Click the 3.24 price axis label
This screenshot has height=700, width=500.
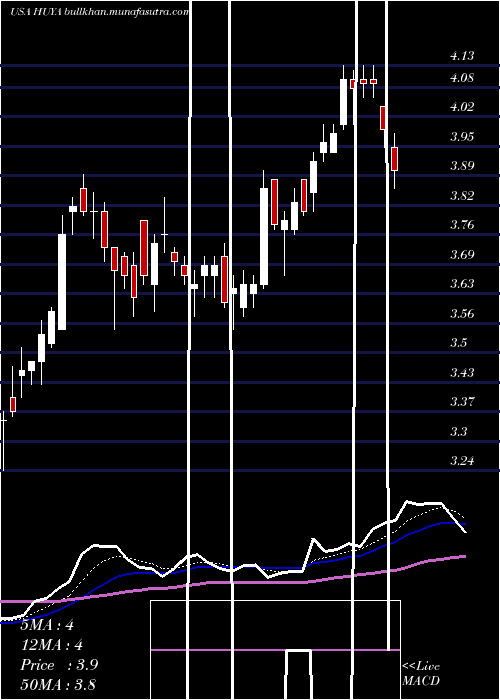coord(462,461)
